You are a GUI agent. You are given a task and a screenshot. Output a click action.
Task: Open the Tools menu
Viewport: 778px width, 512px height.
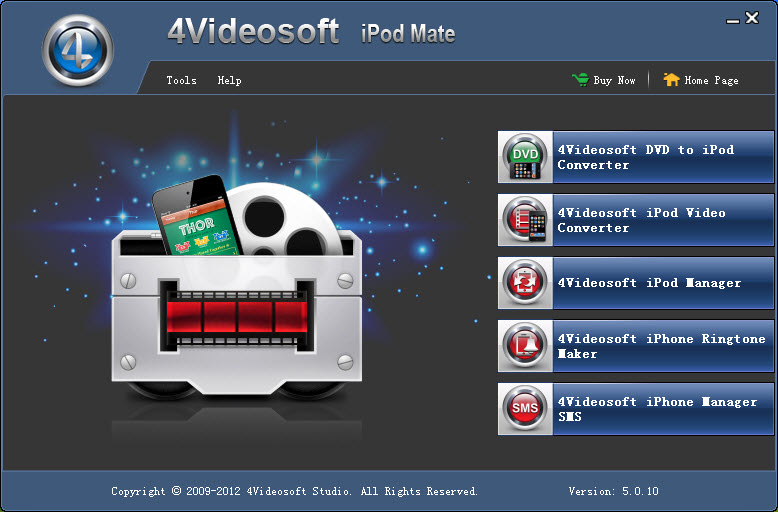pos(182,80)
